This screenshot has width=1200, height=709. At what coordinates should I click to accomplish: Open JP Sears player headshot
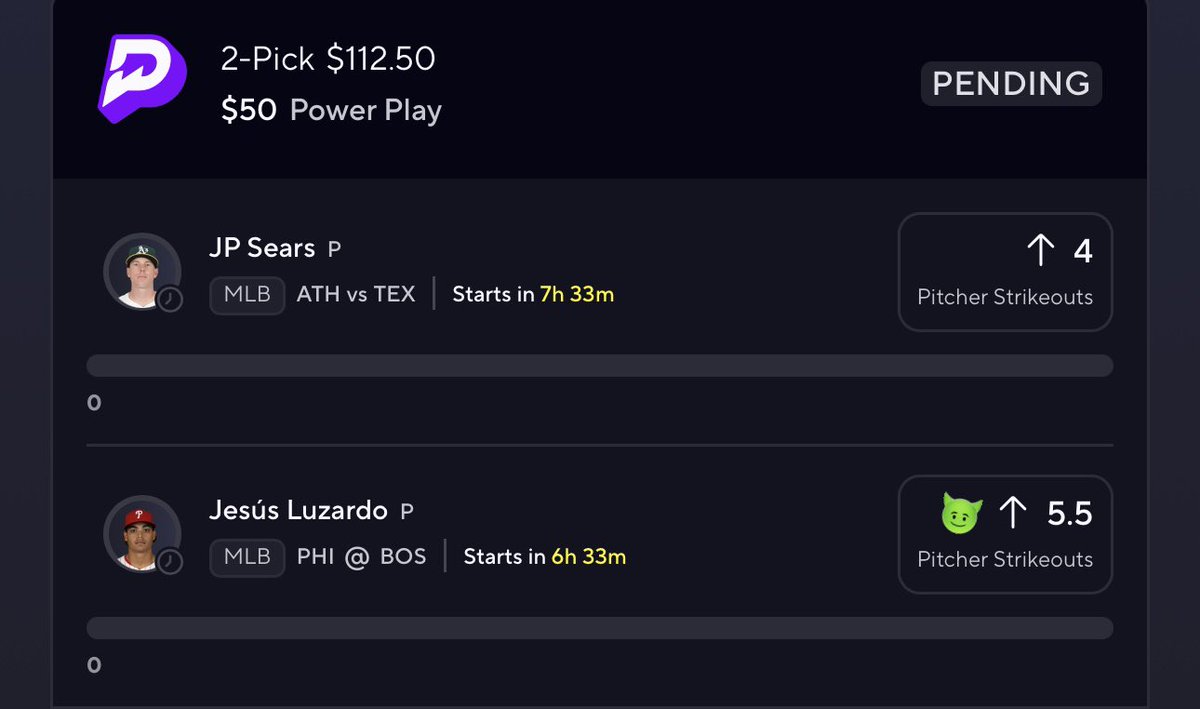(142, 271)
